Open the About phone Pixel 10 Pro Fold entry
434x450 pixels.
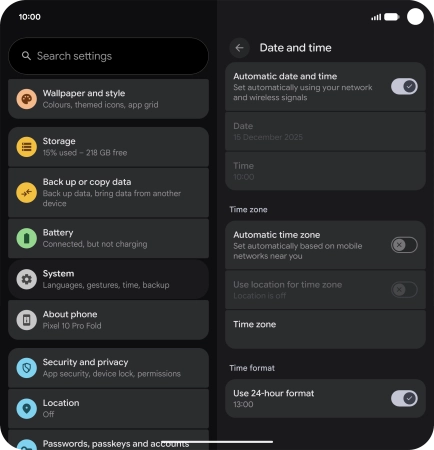click(109, 320)
